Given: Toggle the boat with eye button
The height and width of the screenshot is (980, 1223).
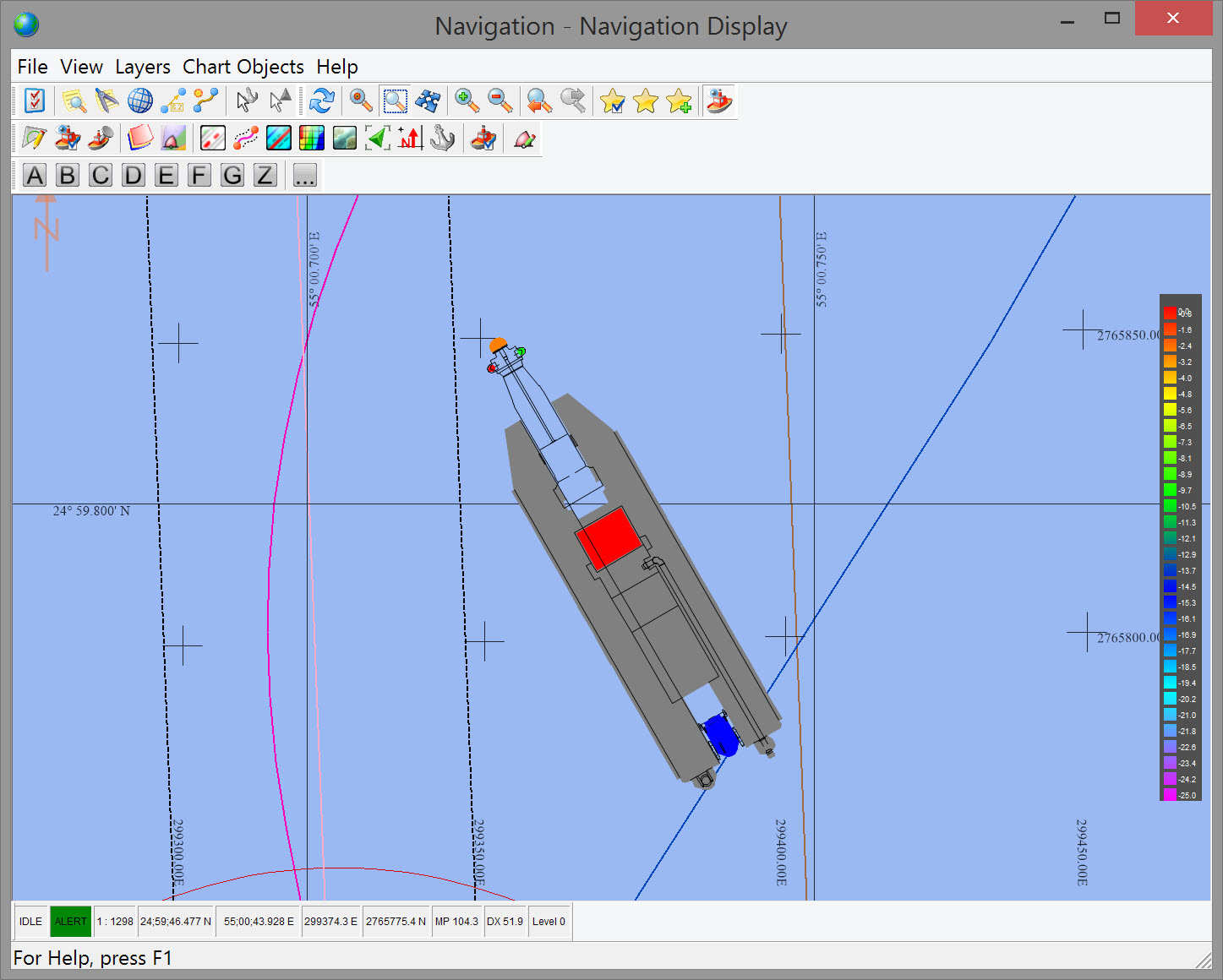Looking at the screenshot, I should tap(719, 101).
